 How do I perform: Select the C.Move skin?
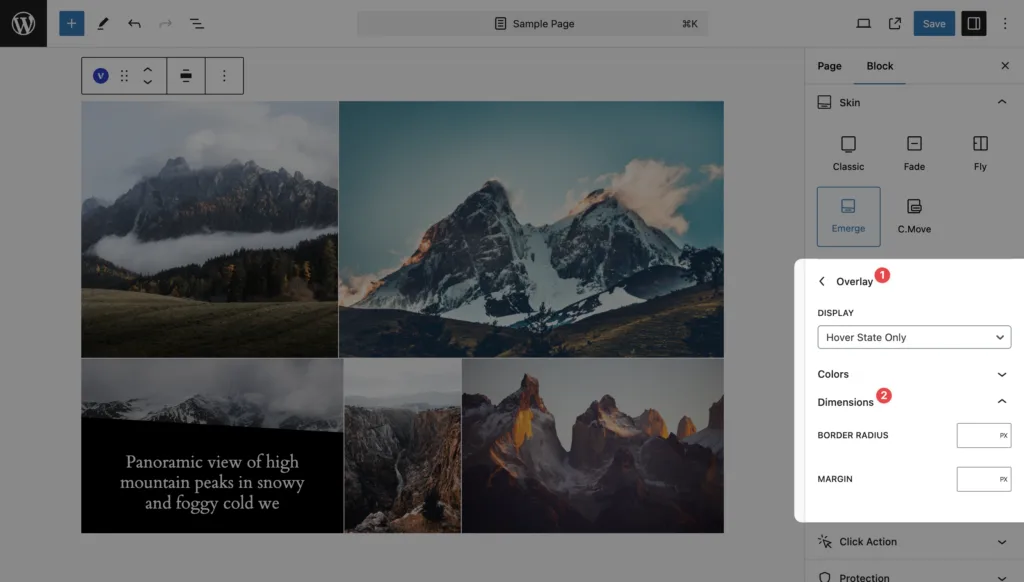pyautogui.click(x=914, y=216)
